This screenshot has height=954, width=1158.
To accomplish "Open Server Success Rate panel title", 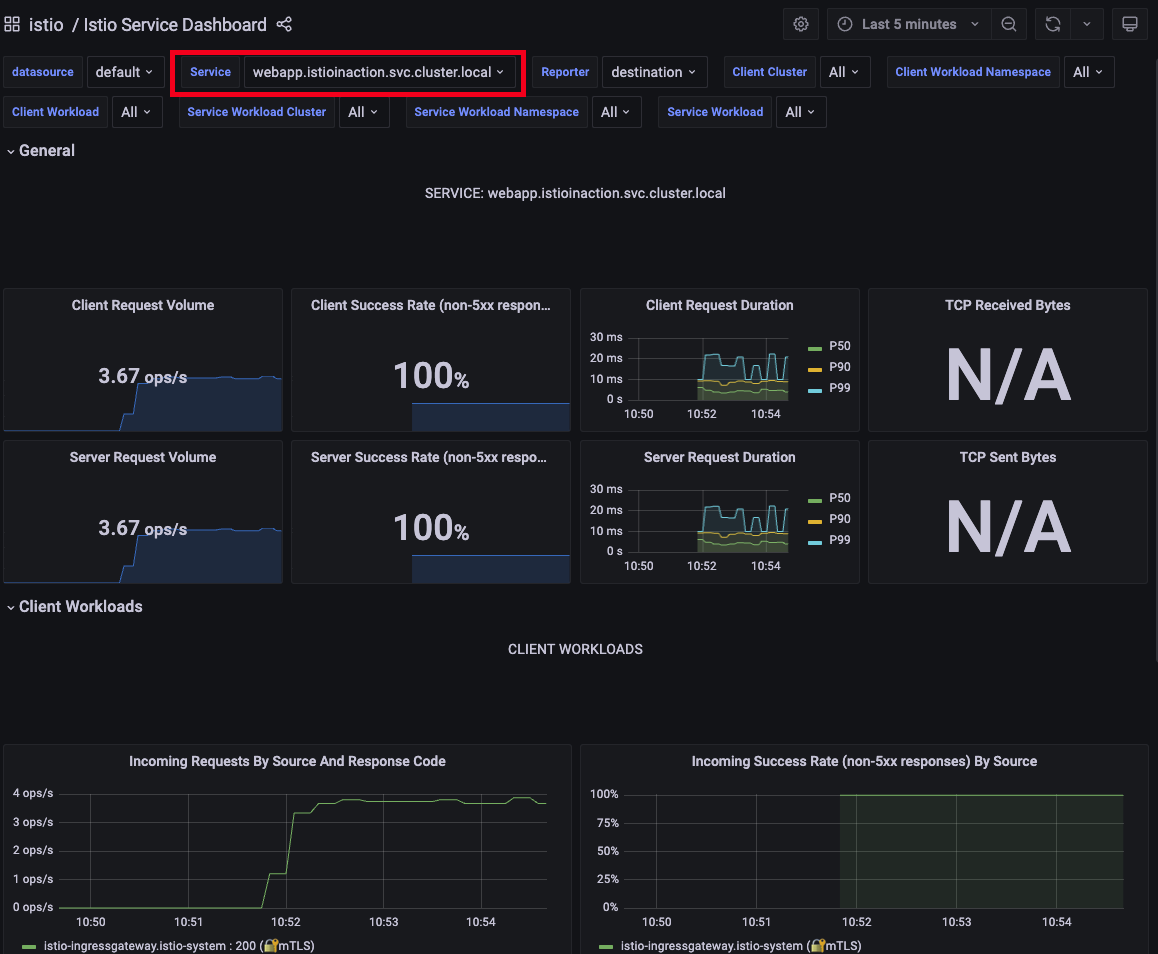I will click(x=429, y=457).
